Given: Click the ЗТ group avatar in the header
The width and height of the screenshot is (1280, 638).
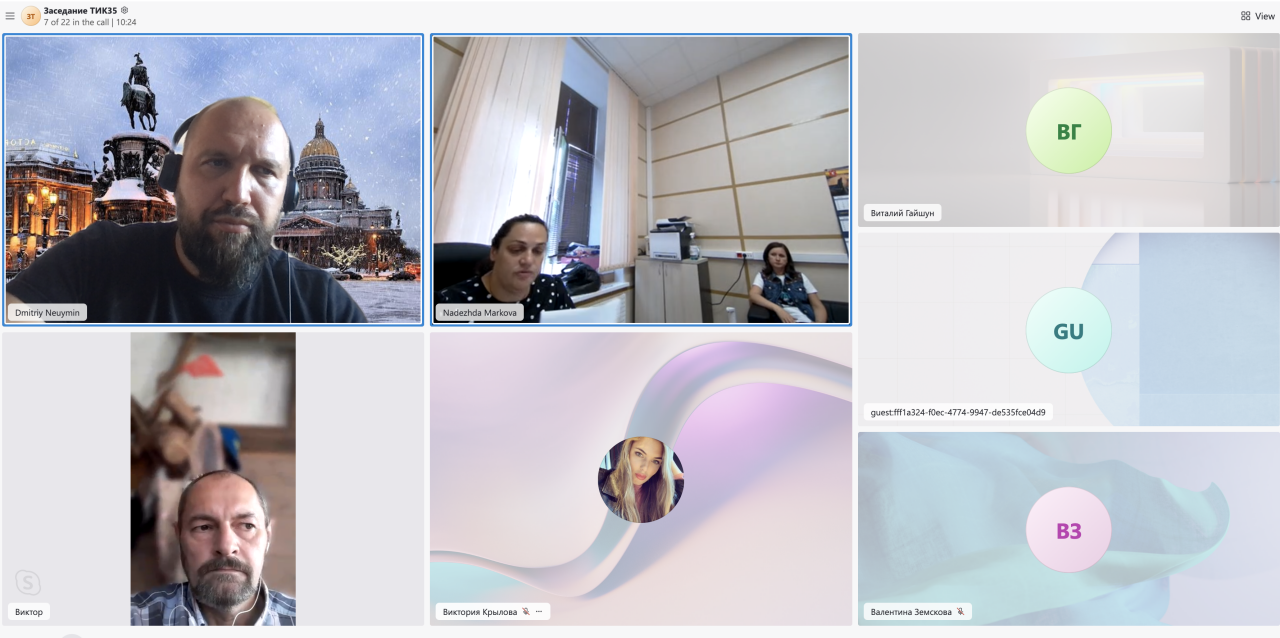Looking at the screenshot, I should tap(31, 16).
